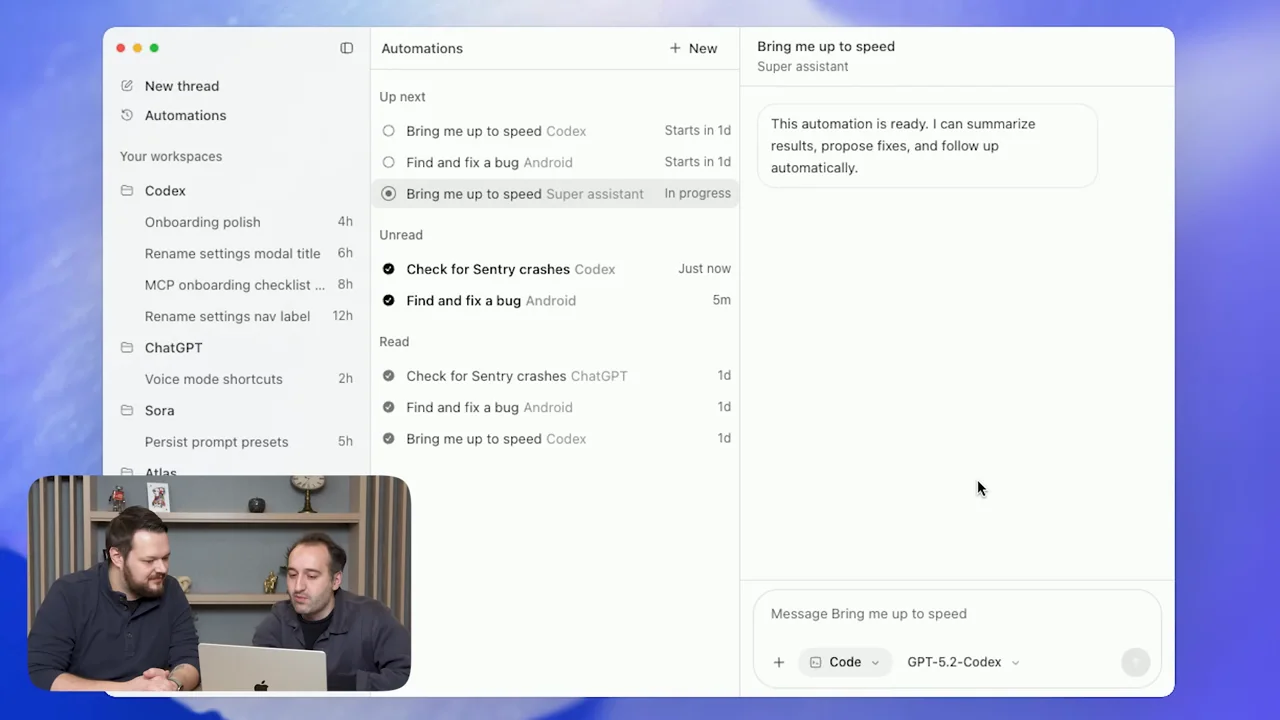This screenshot has width=1280, height=720.
Task: Click the Sora workspace folder icon
Action: click(127, 410)
